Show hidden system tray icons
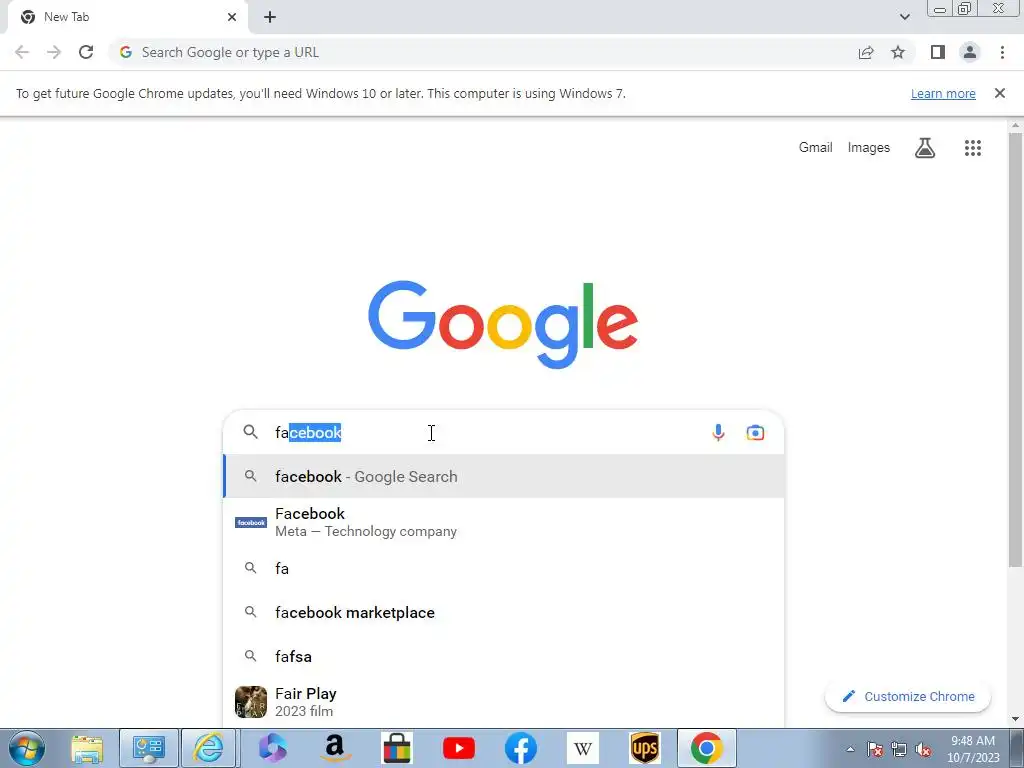The width and height of the screenshot is (1024, 768). (x=850, y=749)
